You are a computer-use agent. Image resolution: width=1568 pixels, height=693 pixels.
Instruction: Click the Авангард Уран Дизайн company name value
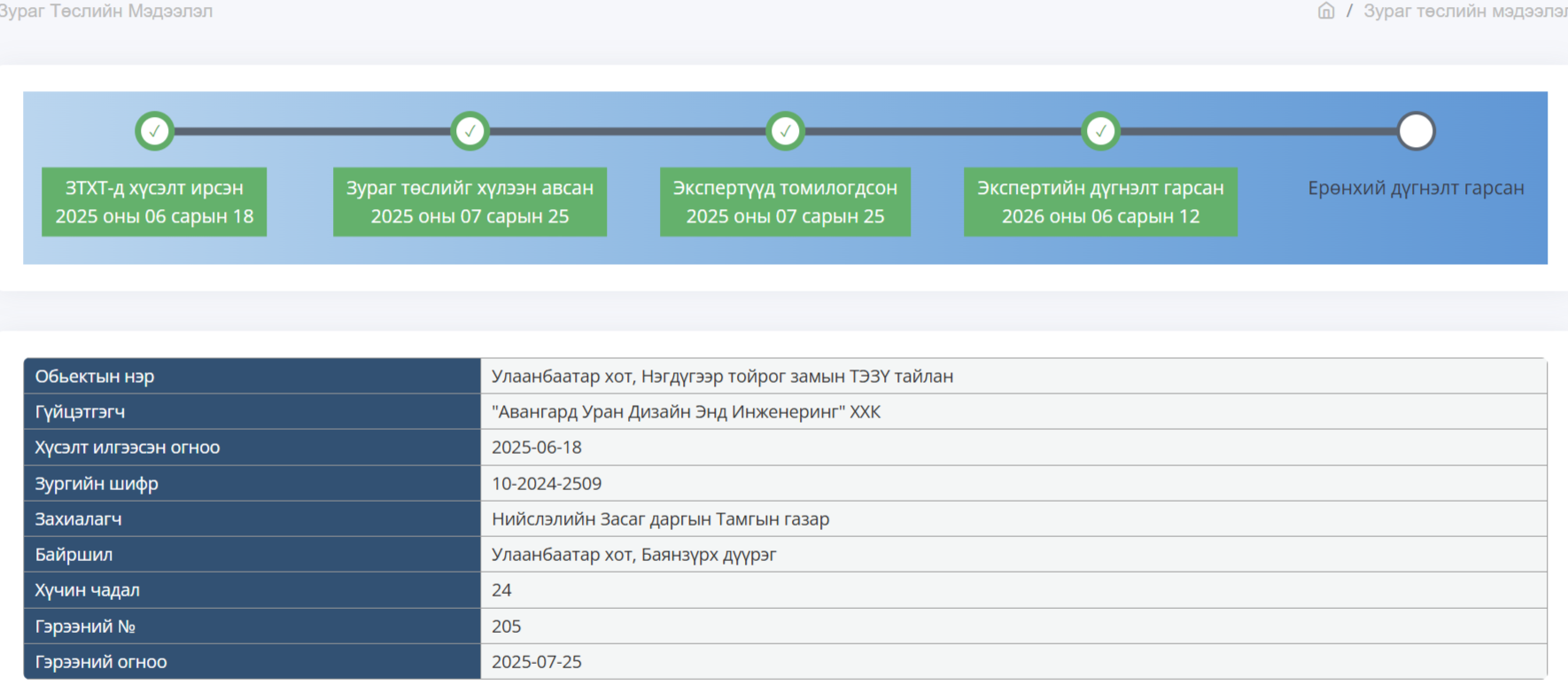(686, 412)
